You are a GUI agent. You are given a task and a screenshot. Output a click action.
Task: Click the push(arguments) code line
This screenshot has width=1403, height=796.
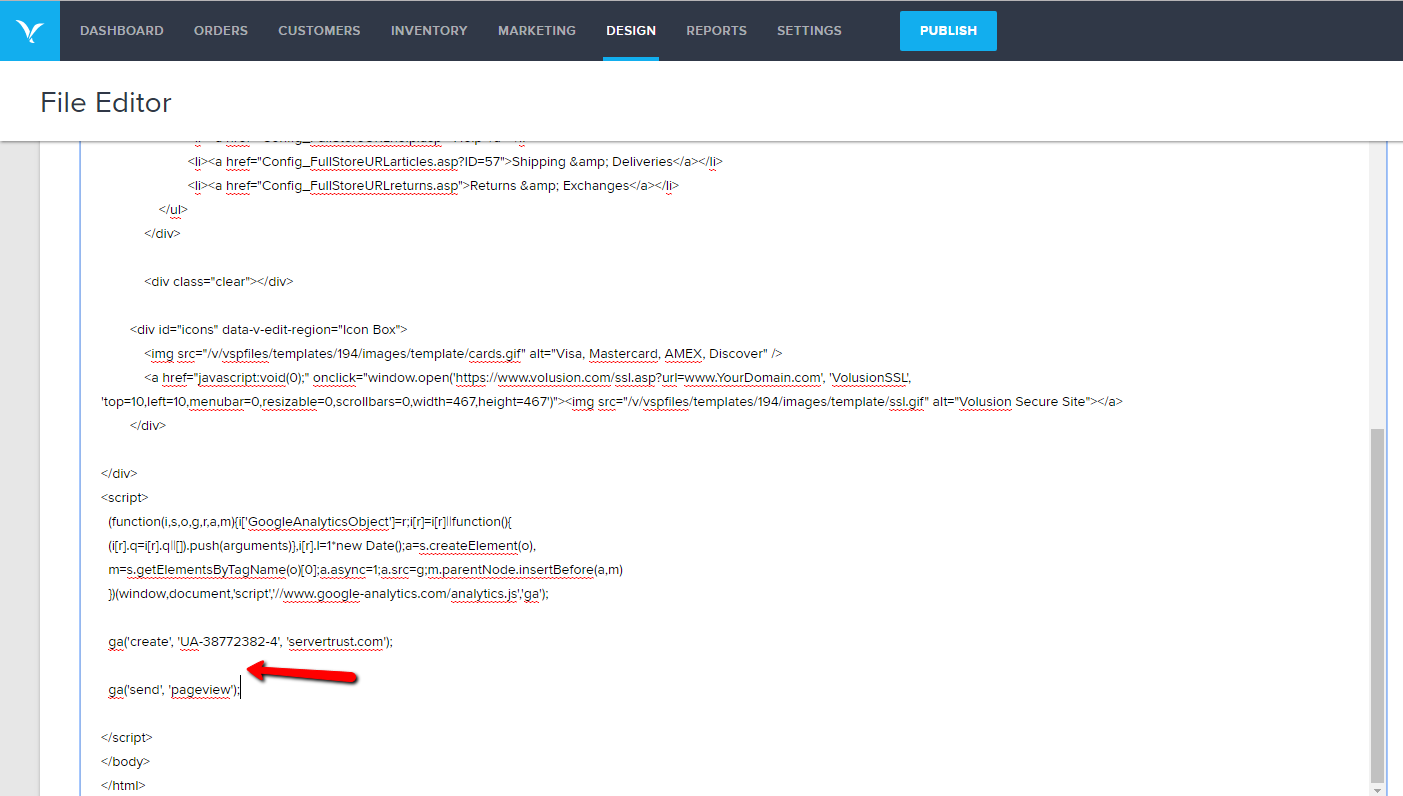click(x=322, y=545)
